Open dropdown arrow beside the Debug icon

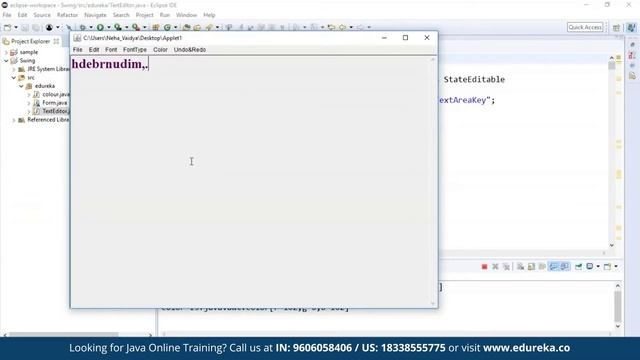[x=91, y=27]
